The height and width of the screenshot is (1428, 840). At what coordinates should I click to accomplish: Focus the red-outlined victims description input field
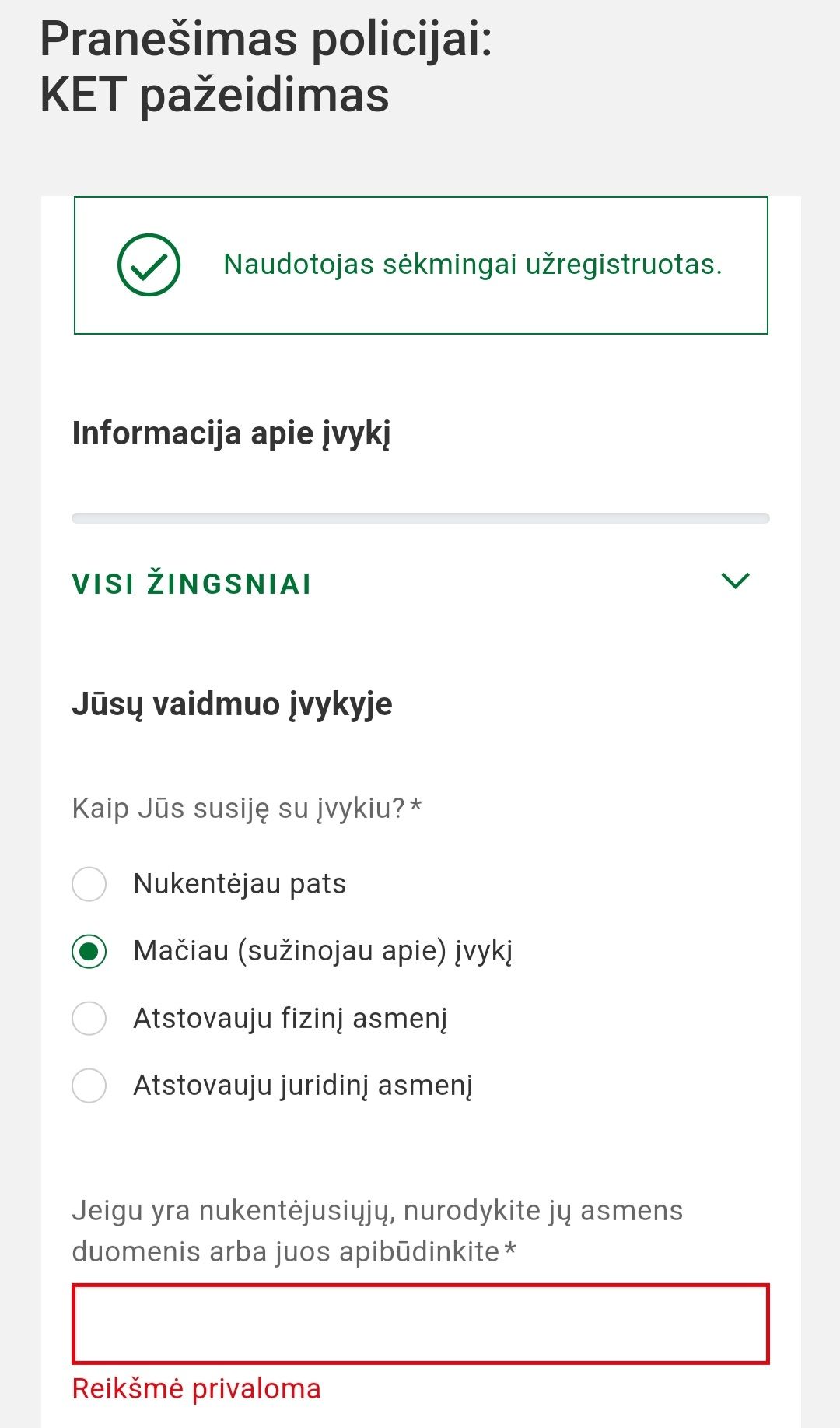pos(420,1324)
